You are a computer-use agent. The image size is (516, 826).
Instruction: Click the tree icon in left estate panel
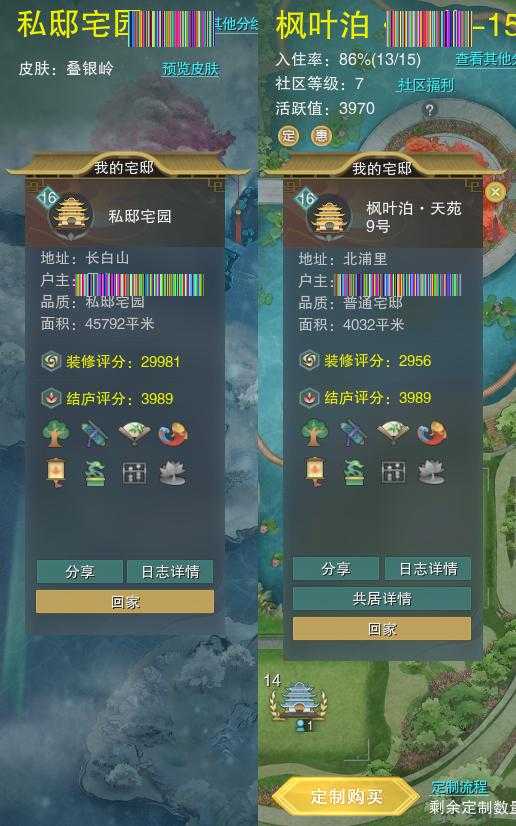point(56,434)
